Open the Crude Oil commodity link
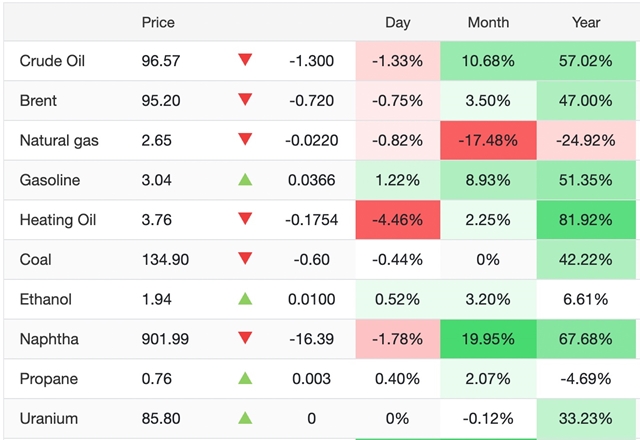The width and height of the screenshot is (640, 440). (52, 61)
